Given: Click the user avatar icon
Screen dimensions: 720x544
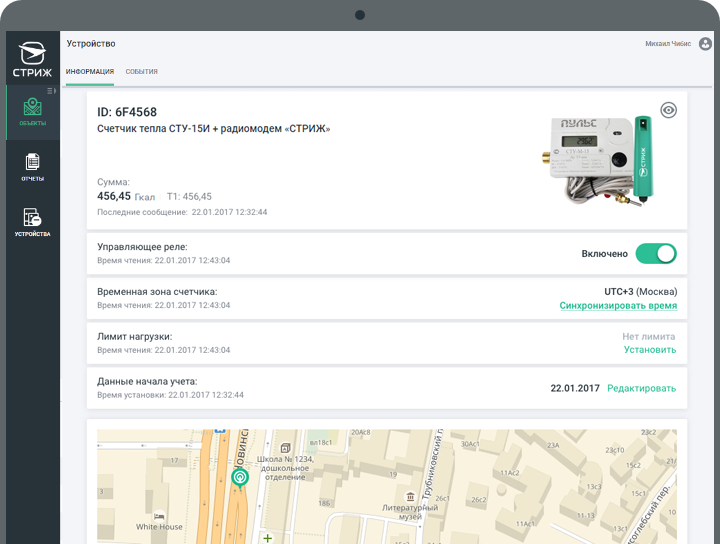Looking at the screenshot, I should [x=705, y=44].
